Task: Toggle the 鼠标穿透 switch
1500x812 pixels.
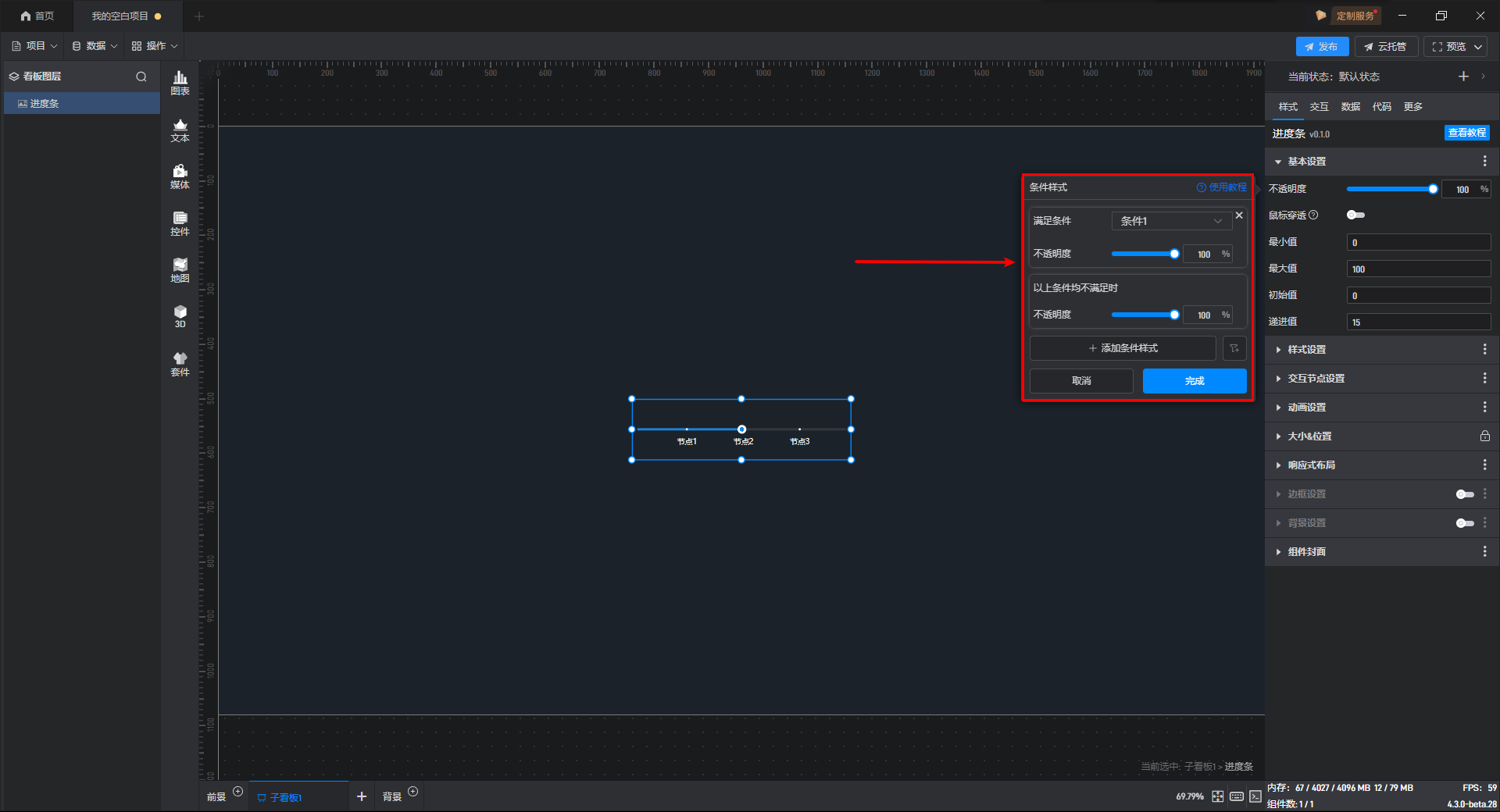Action: 1355,215
